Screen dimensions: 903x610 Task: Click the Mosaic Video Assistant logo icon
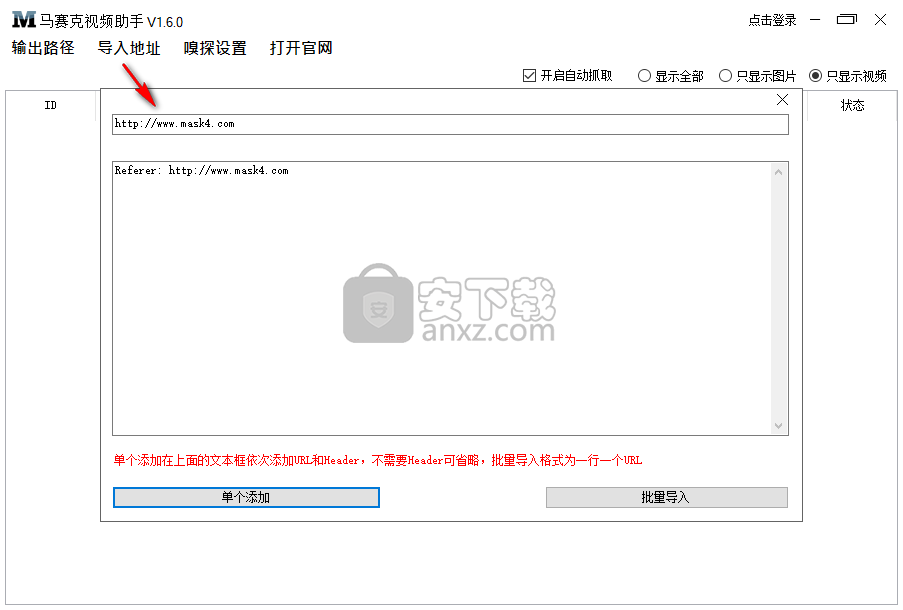(x=24, y=21)
